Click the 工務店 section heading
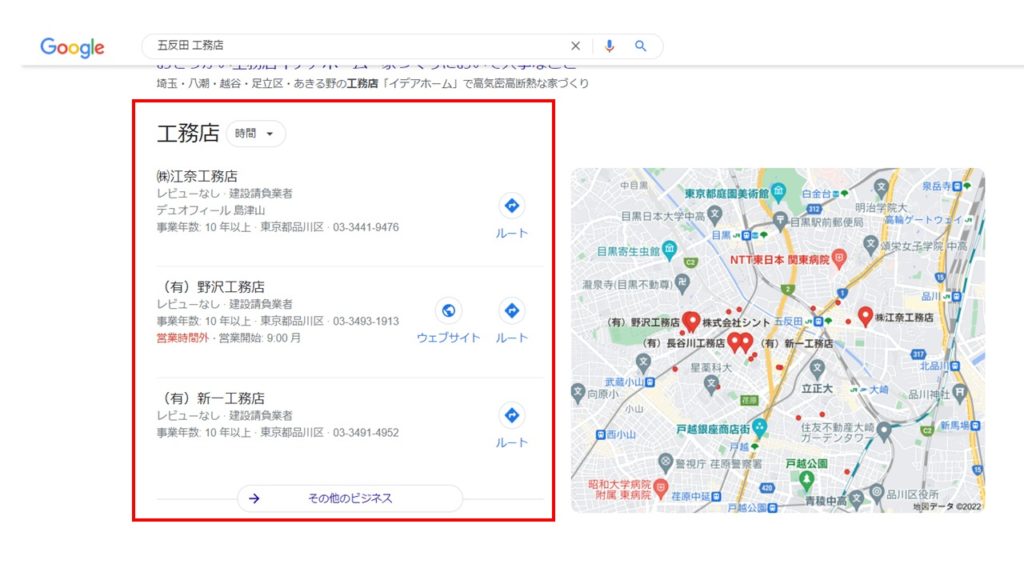This screenshot has height=576, width=1024. click(188, 133)
